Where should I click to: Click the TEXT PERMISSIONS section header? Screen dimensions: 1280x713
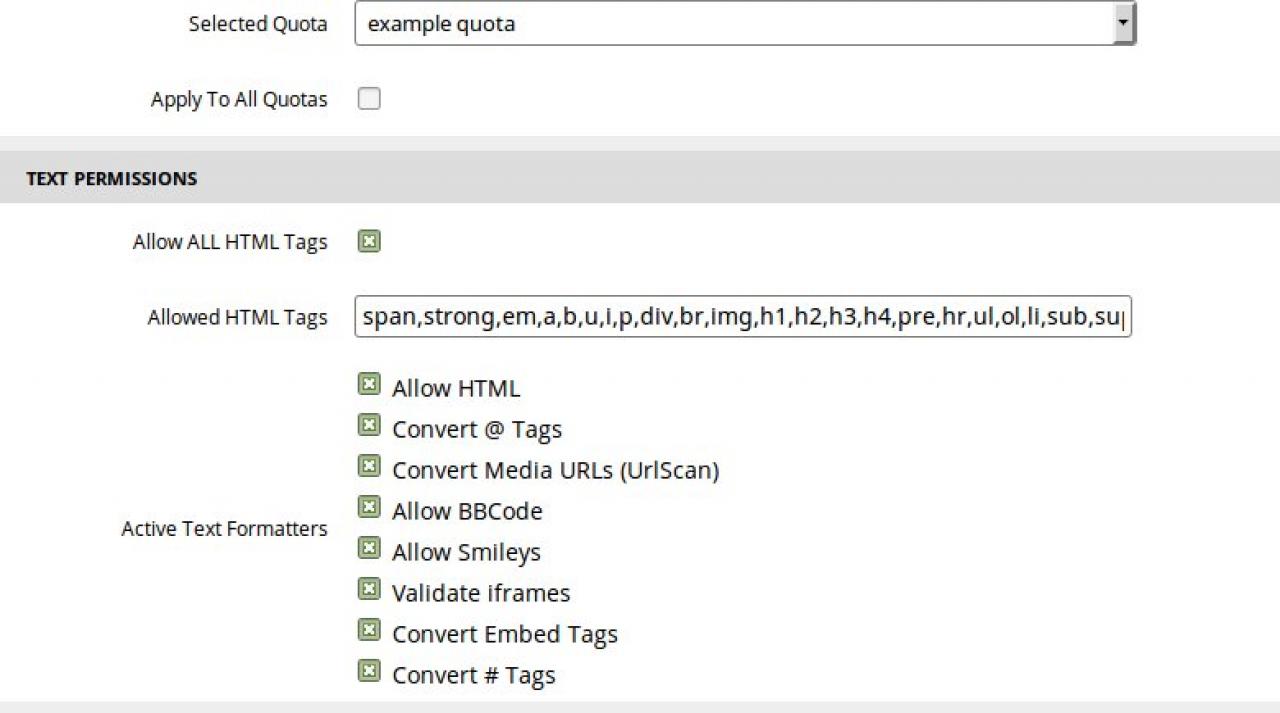point(112,179)
